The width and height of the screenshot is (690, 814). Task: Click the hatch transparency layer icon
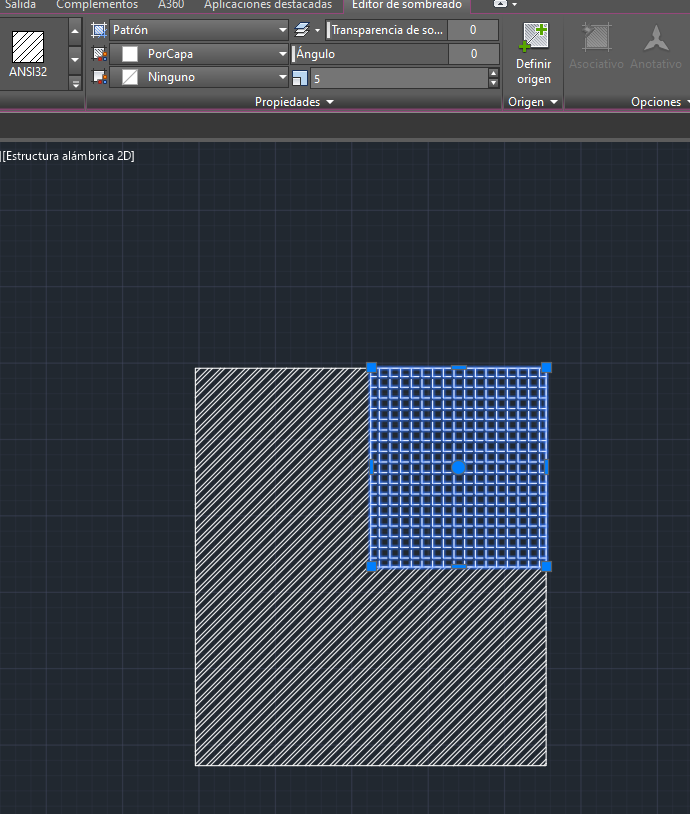coord(303,30)
